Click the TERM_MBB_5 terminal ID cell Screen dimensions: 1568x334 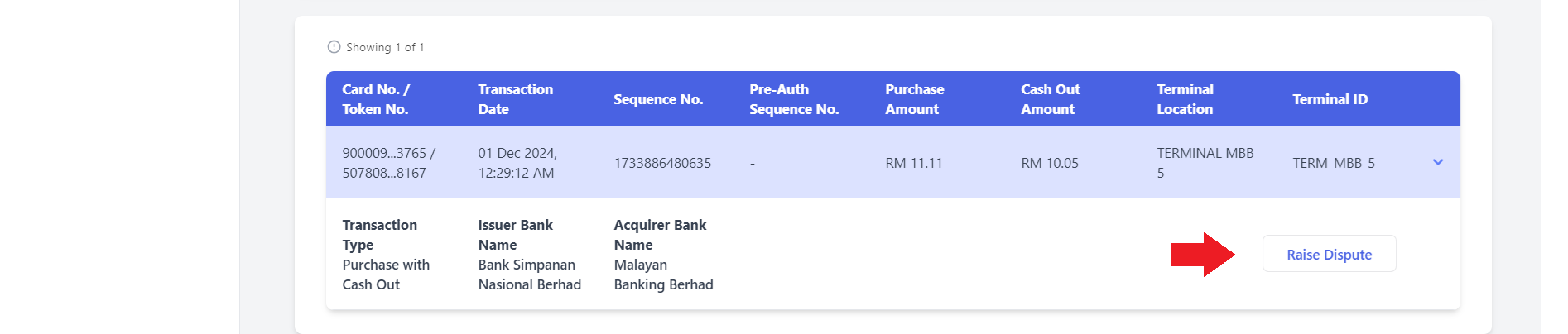[x=1334, y=163]
